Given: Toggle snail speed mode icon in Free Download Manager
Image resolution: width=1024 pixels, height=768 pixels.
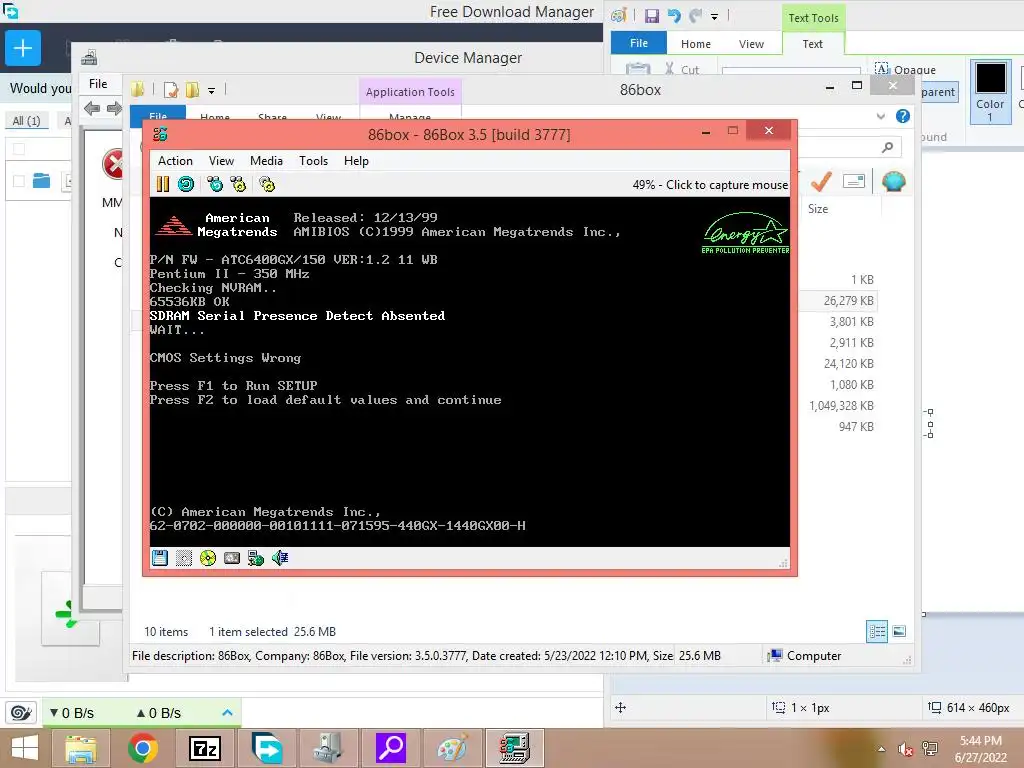Looking at the screenshot, I should (21, 712).
